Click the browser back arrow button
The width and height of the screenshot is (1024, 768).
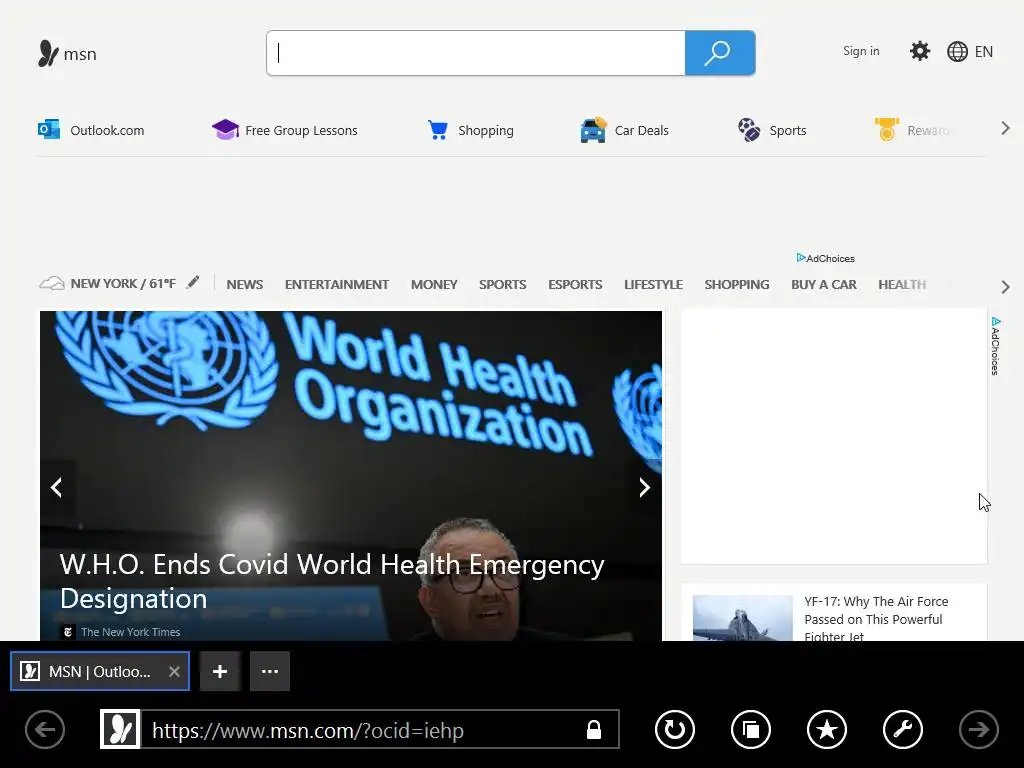[x=45, y=729]
